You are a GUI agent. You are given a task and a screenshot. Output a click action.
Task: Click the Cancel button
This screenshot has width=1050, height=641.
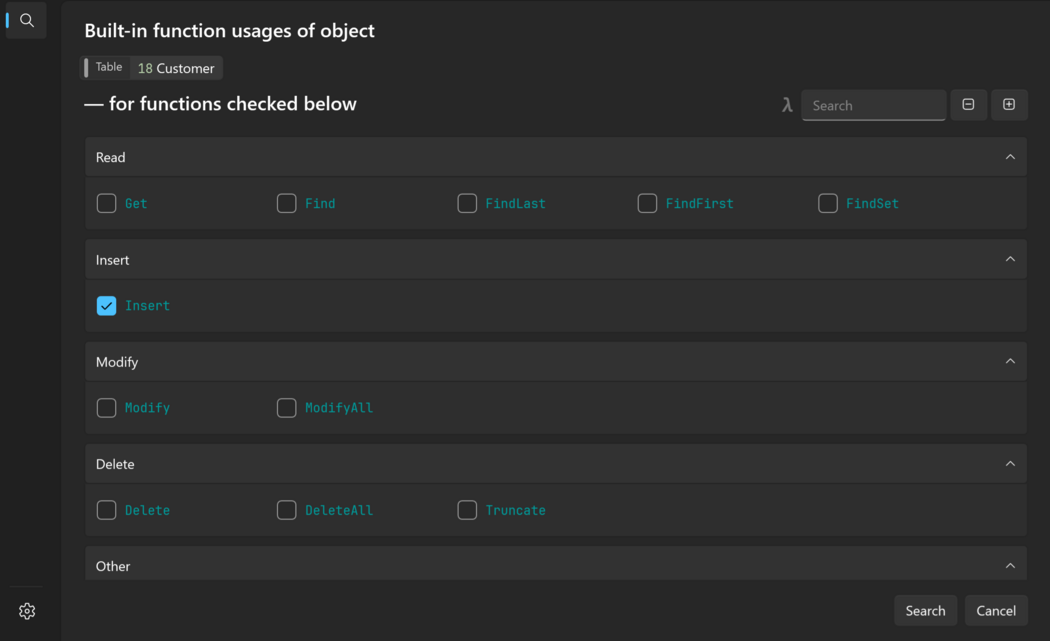[996, 610]
